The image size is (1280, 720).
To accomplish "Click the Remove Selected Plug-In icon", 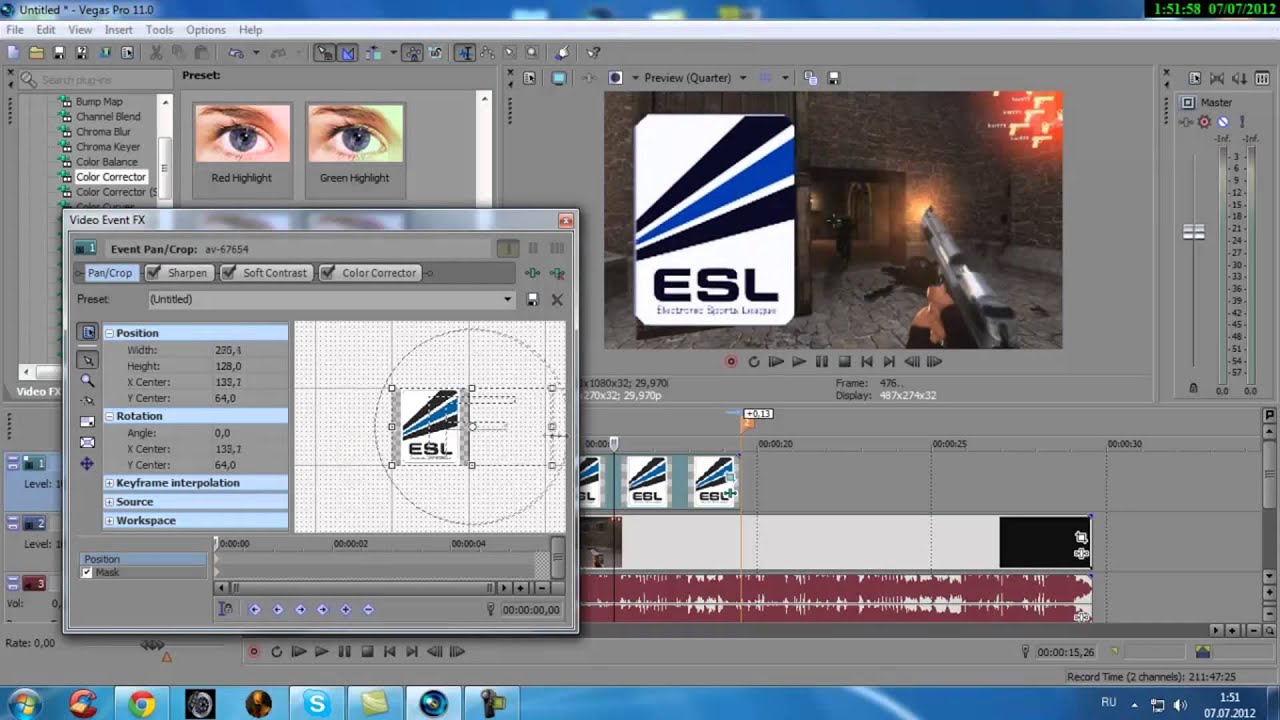I will tap(557, 273).
